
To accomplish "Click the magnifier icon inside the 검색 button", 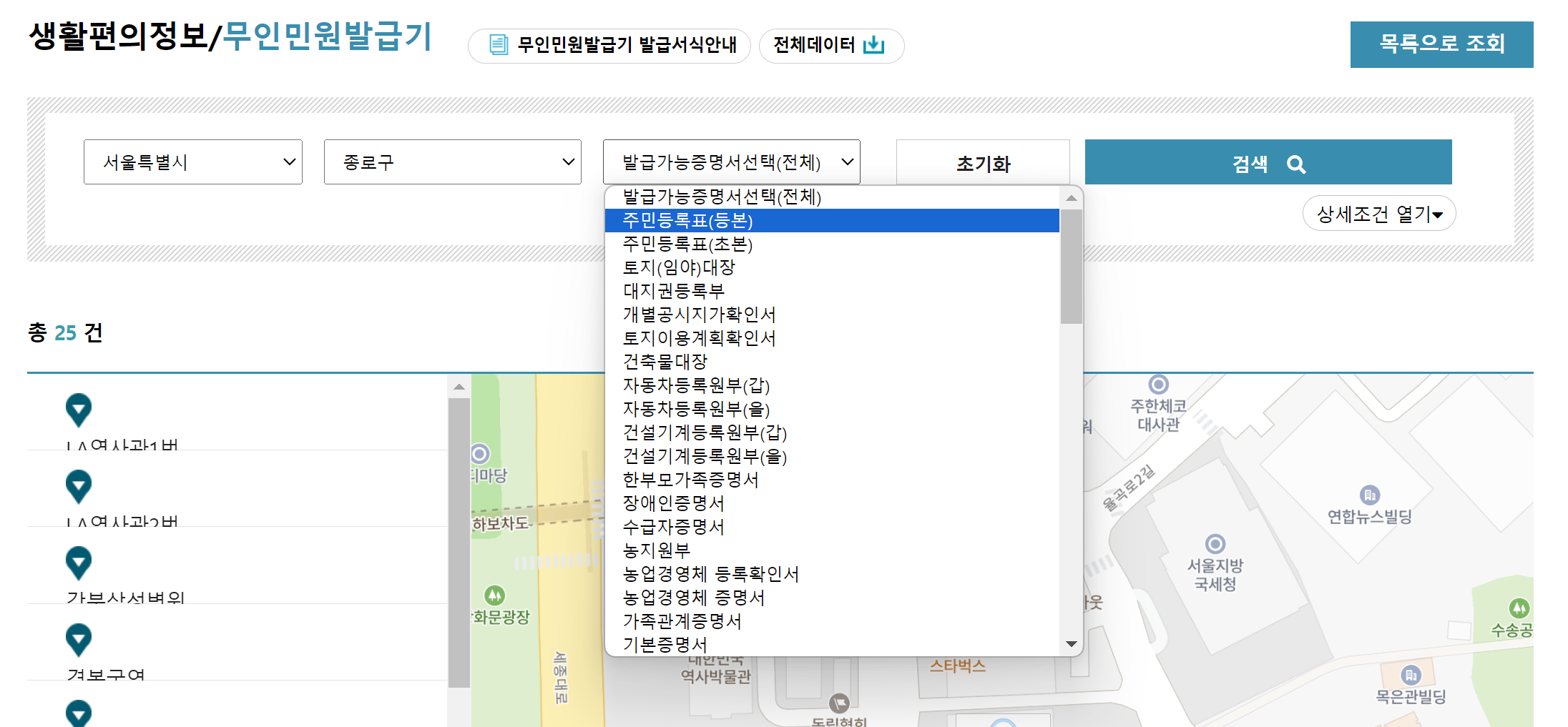I will (x=1298, y=163).
